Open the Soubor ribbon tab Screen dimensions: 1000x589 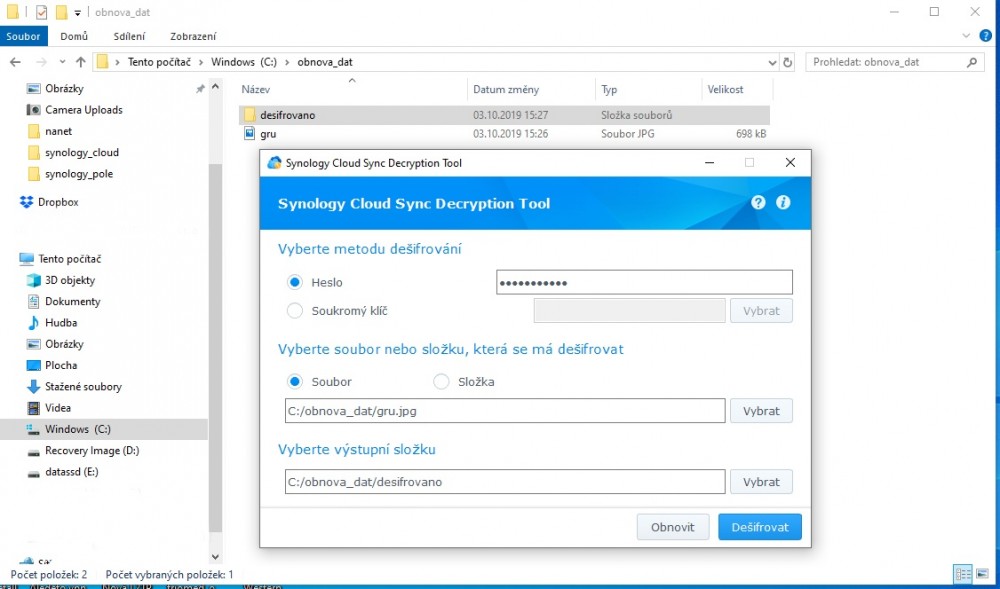point(23,36)
